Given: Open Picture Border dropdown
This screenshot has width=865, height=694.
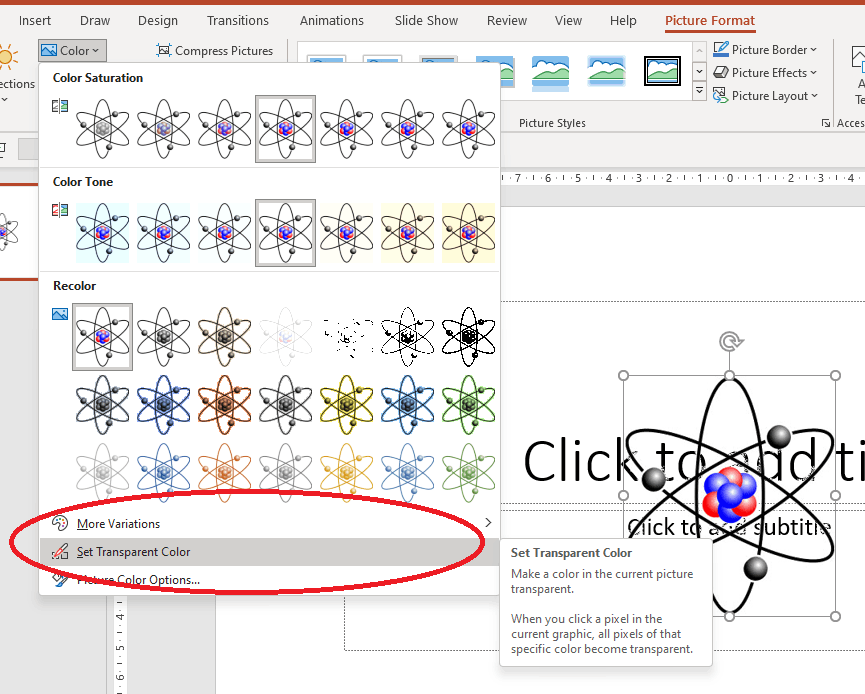Looking at the screenshot, I should (x=765, y=50).
